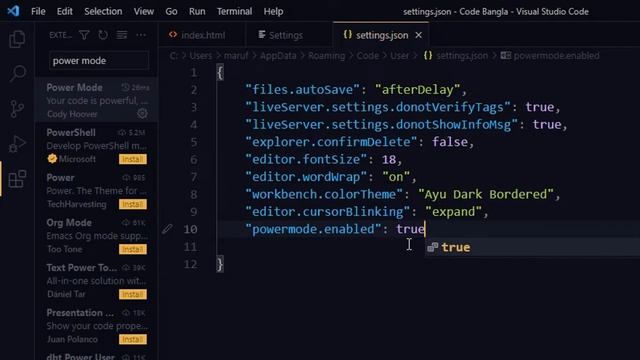Viewport: 640px width, 360px height.
Task: Open the Help menu
Action: (x=273, y=11)
